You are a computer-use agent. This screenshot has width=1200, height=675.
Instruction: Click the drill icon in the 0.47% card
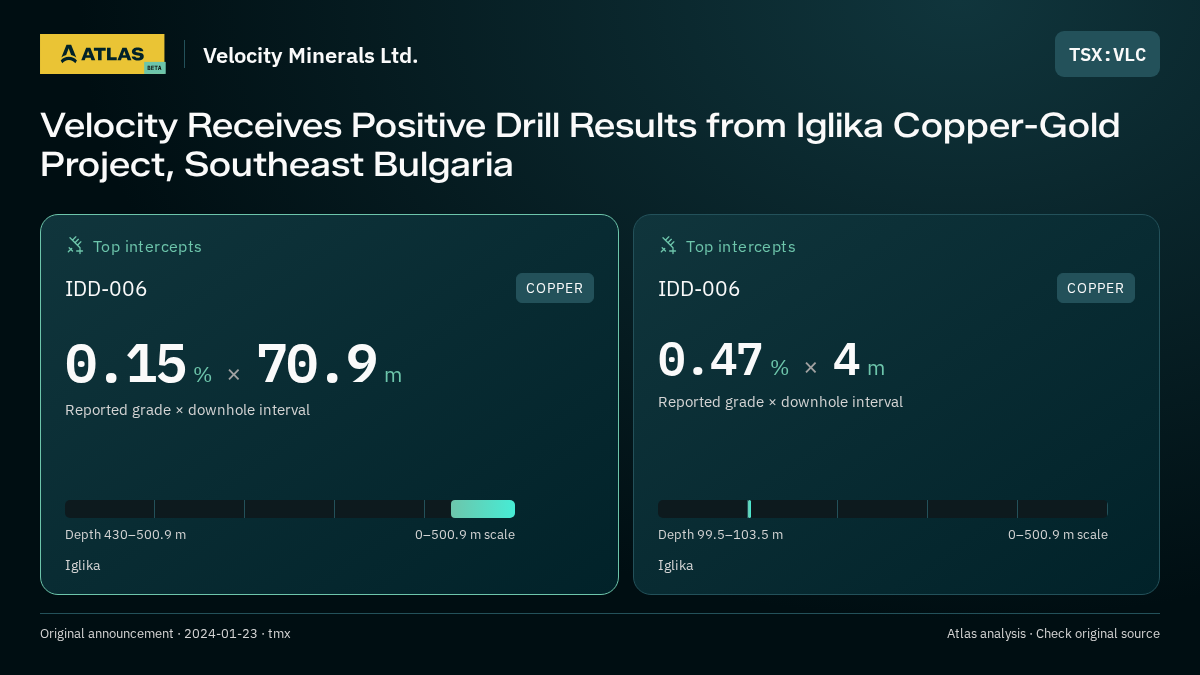[x=668, y=245]
